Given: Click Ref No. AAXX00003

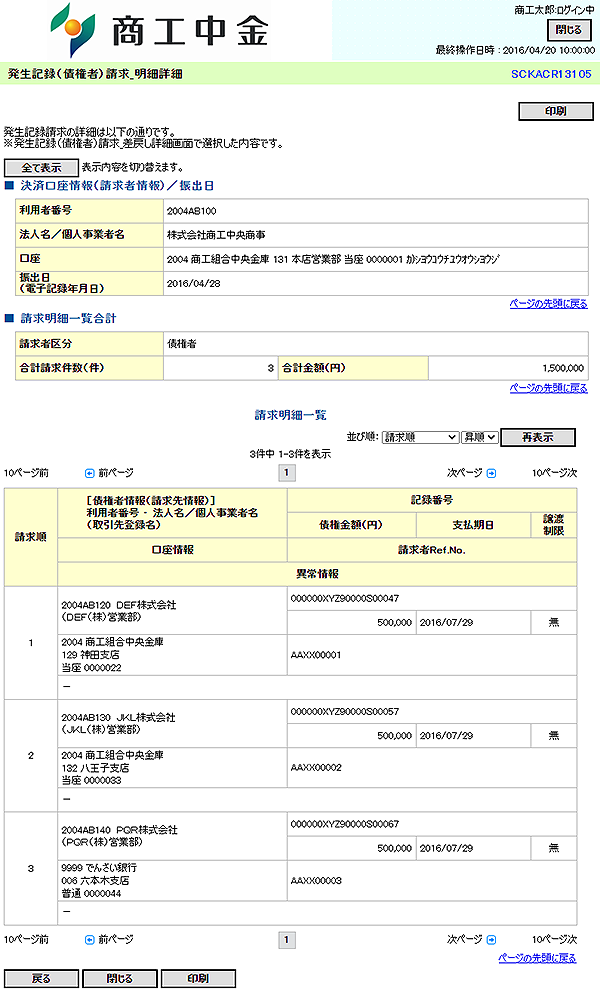Looking at the screenshot, I should (x=316, y=882).
